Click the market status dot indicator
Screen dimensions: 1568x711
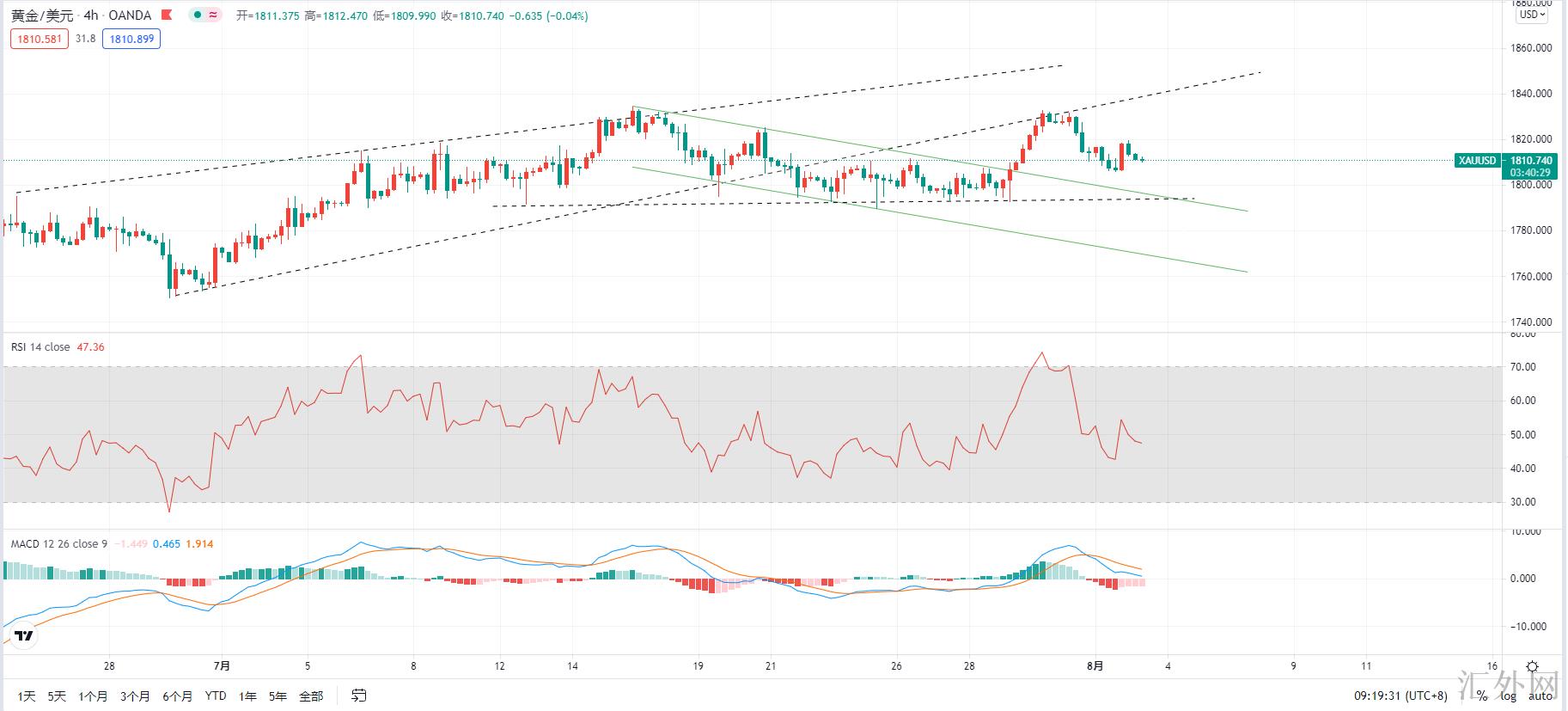pos(197,15)
